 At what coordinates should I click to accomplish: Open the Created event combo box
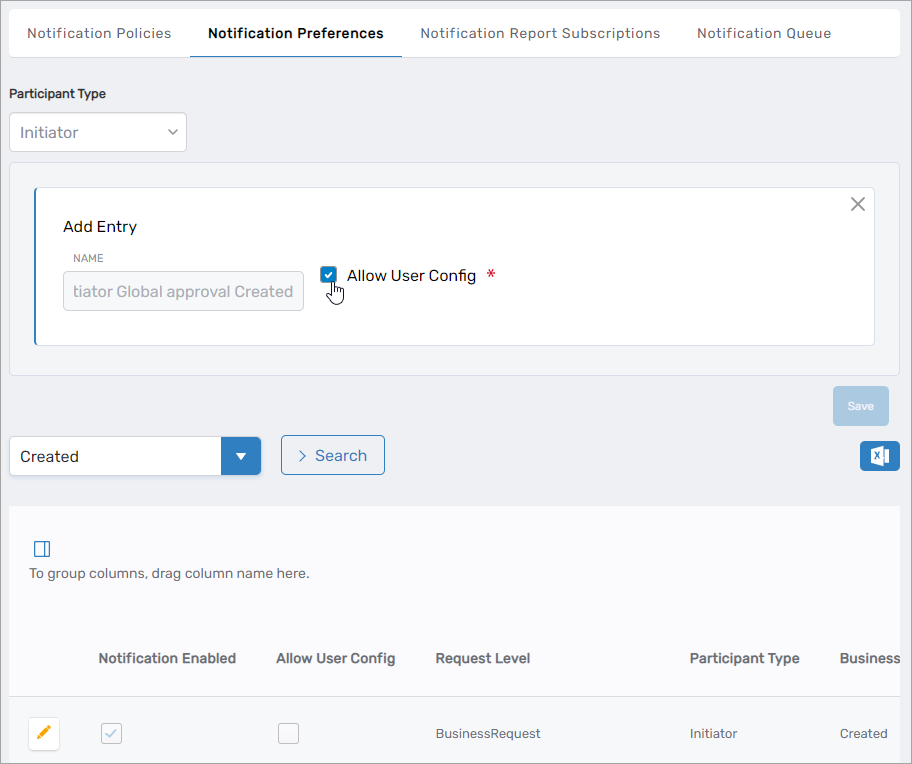115,455
